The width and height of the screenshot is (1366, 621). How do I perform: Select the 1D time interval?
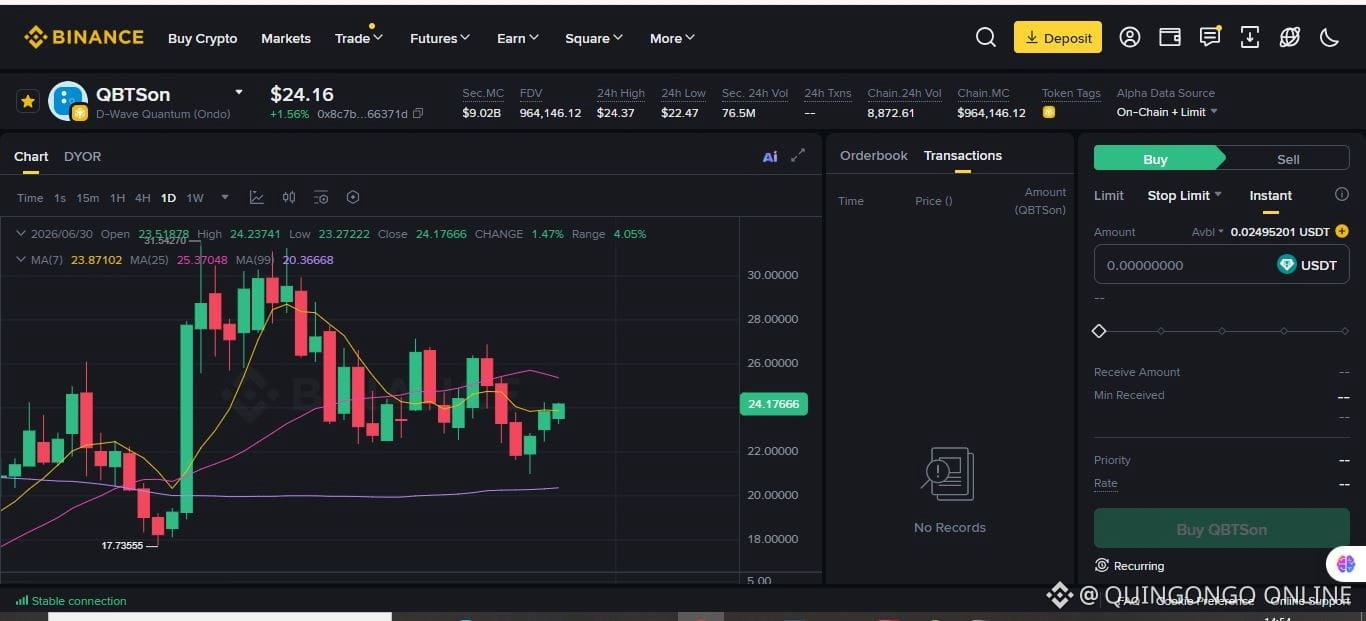tap(168, 198)
